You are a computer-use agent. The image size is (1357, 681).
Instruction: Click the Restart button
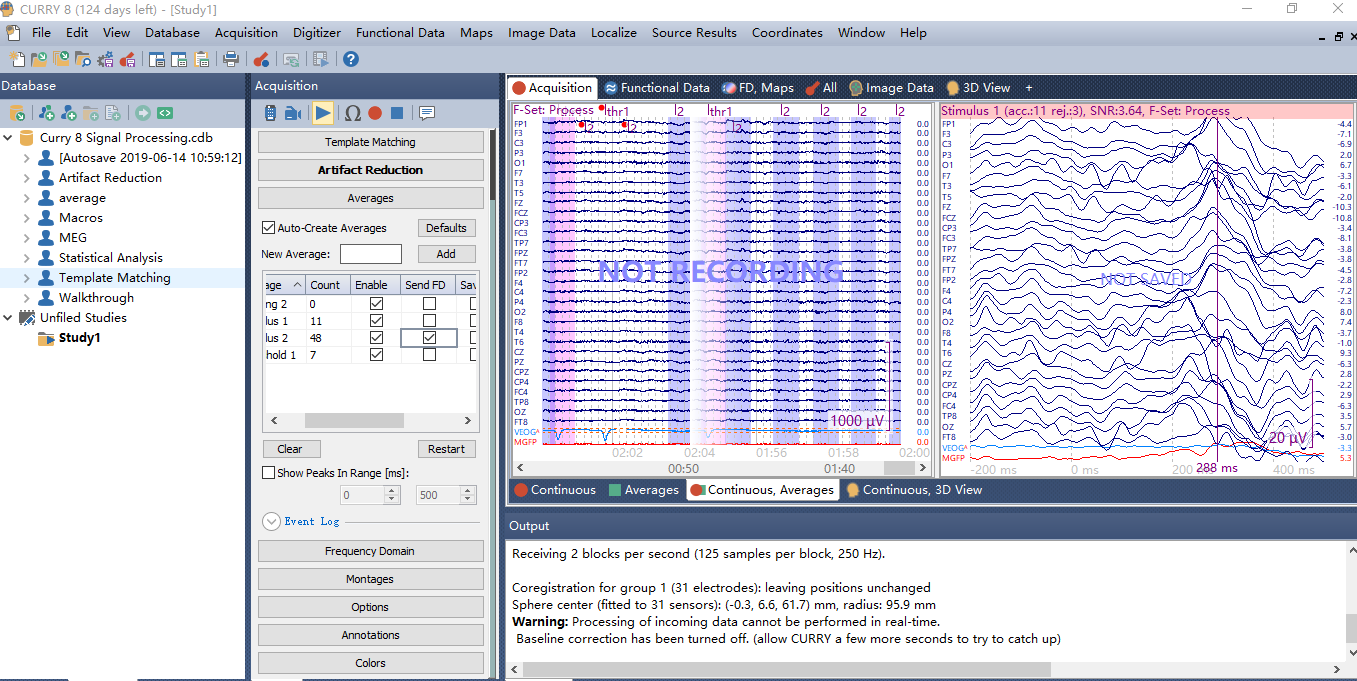click(446, 449)
